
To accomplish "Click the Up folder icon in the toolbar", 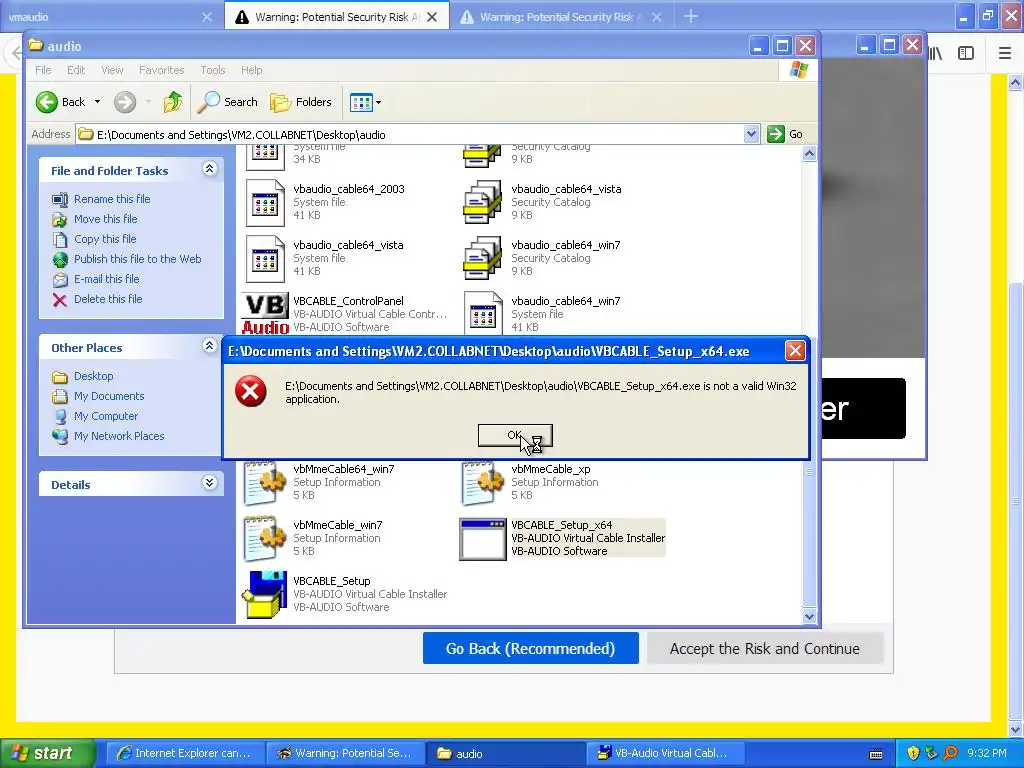I will tap(173, 102).
